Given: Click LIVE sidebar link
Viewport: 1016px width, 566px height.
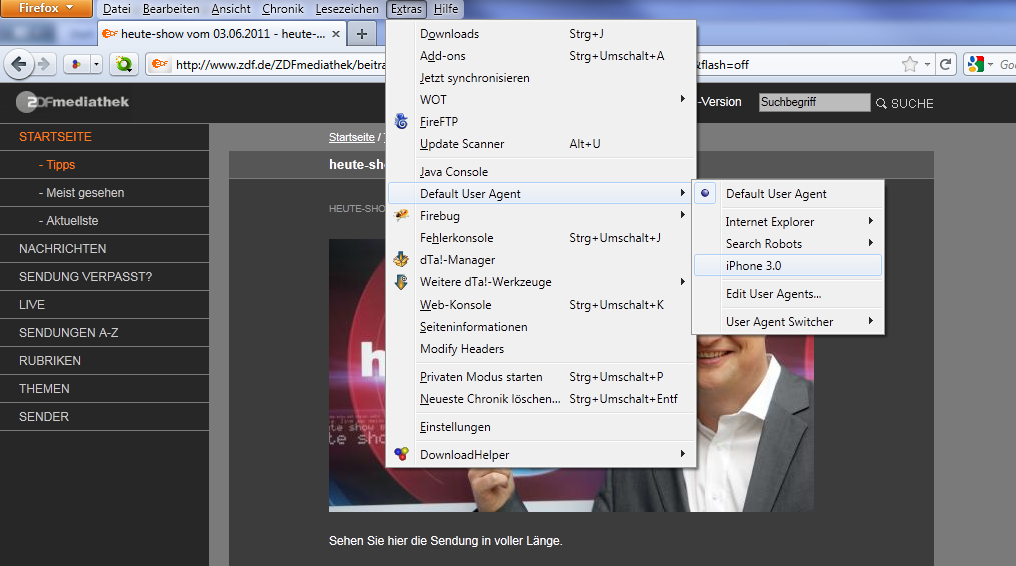Looking at the screenshot, I should [32, 304].
